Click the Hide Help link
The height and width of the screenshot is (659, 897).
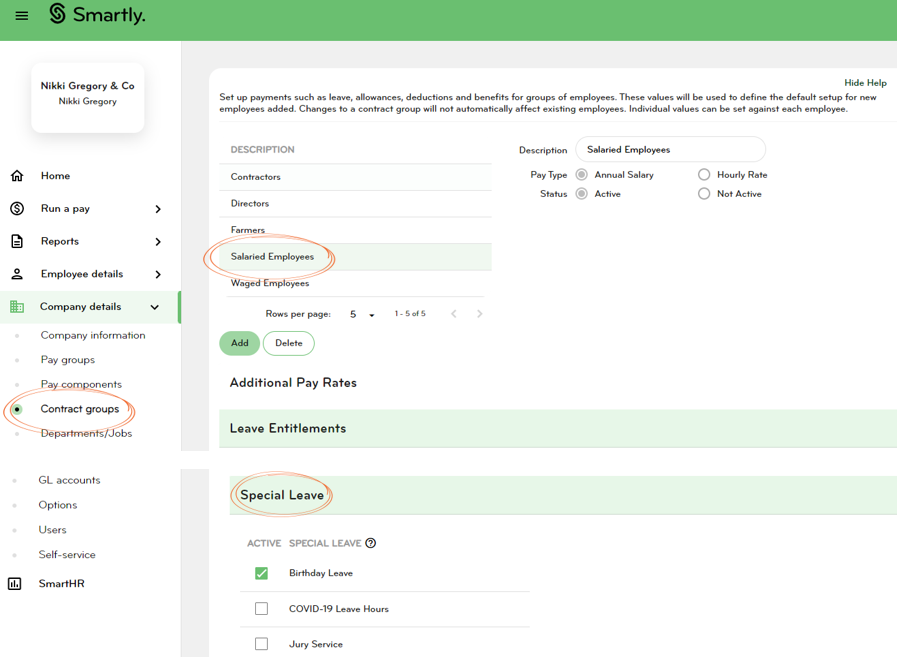(x=865, y=83)
